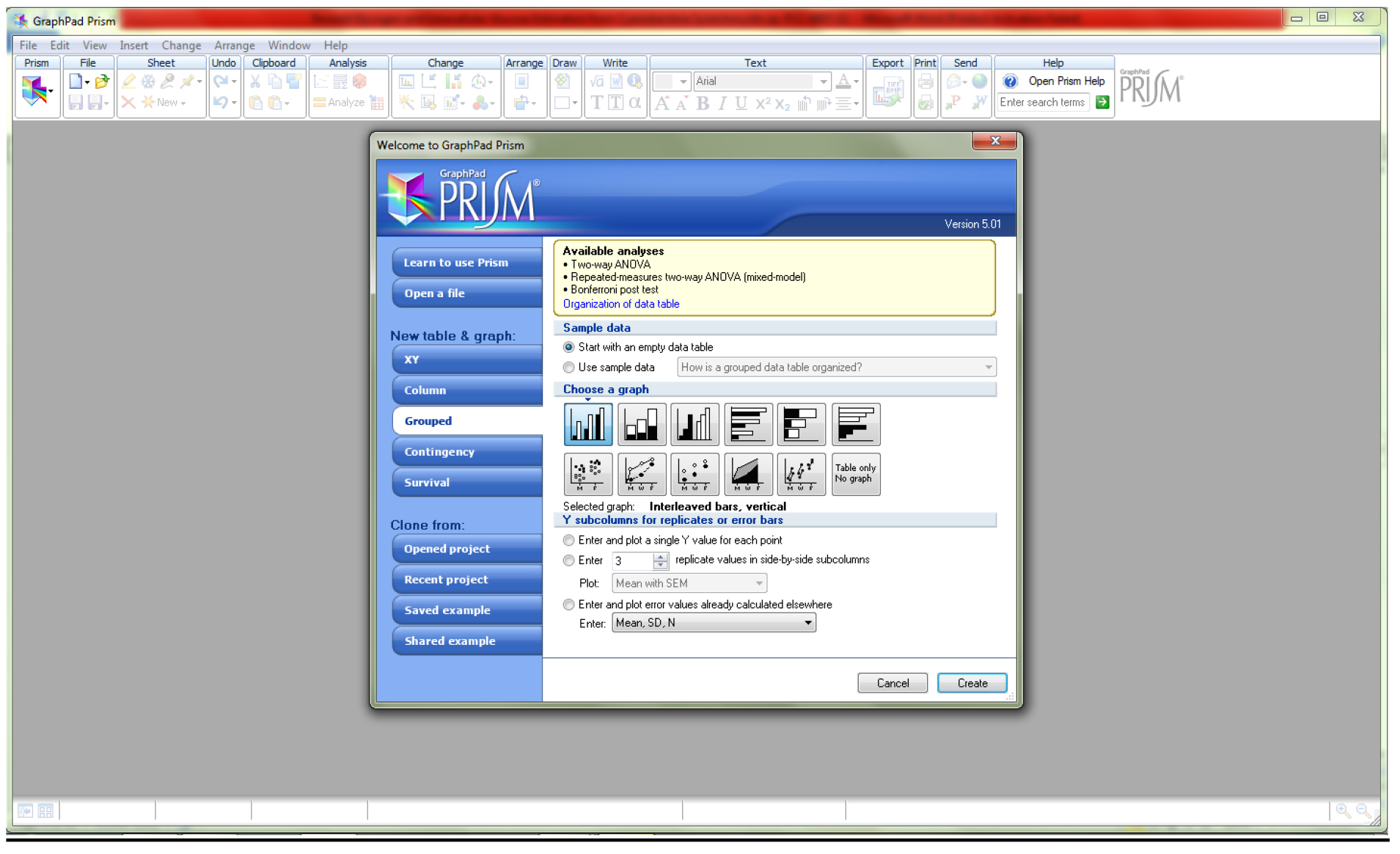
Task: Increase replicate values stepper up arrow
Action: (661, 557)
